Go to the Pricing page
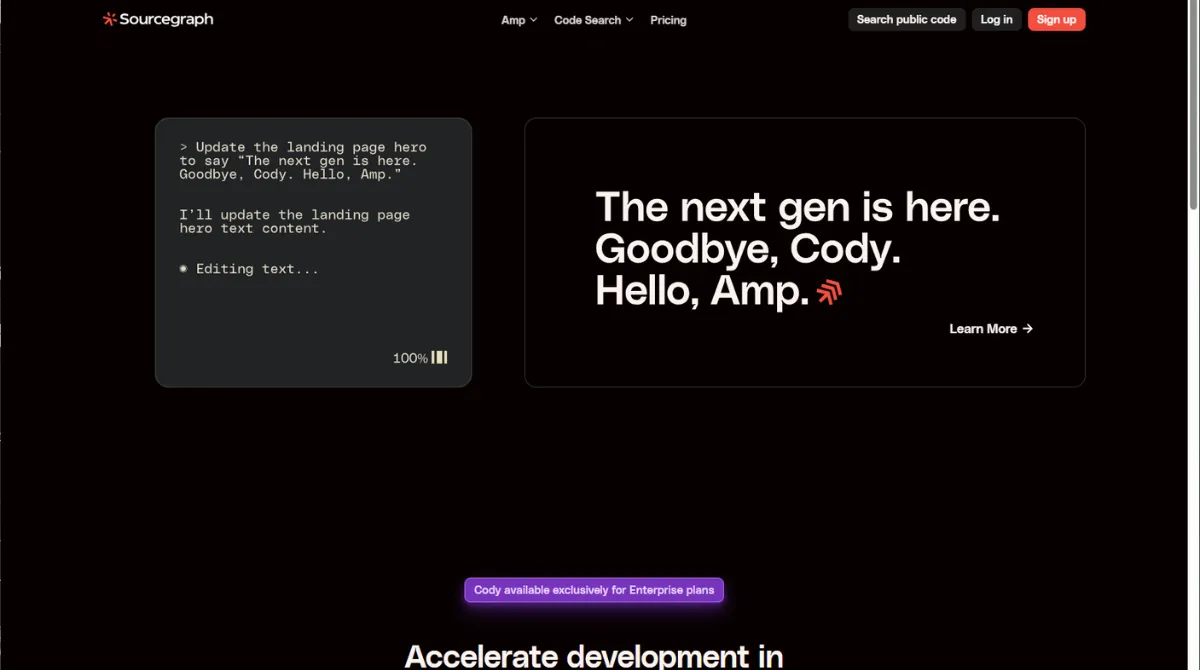Viewport: 1200px width, 670px height. point(668,20)
